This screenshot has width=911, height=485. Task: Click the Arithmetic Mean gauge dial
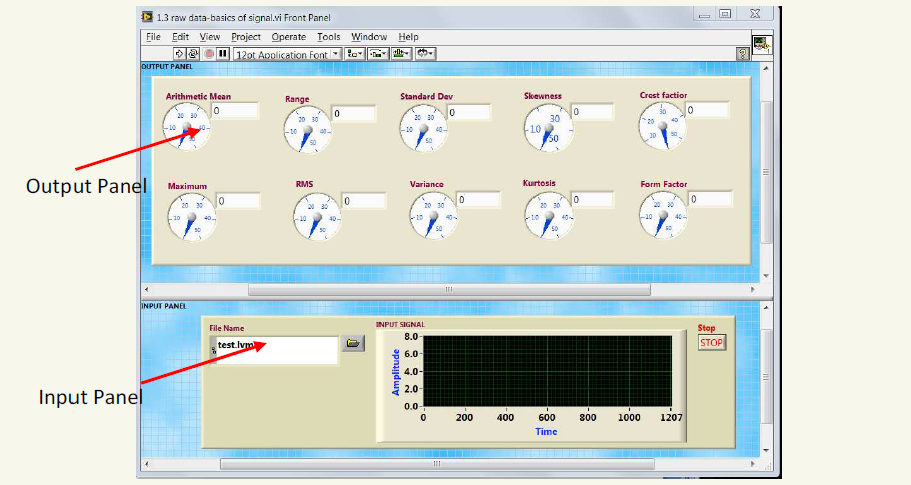tap(186, 127)
